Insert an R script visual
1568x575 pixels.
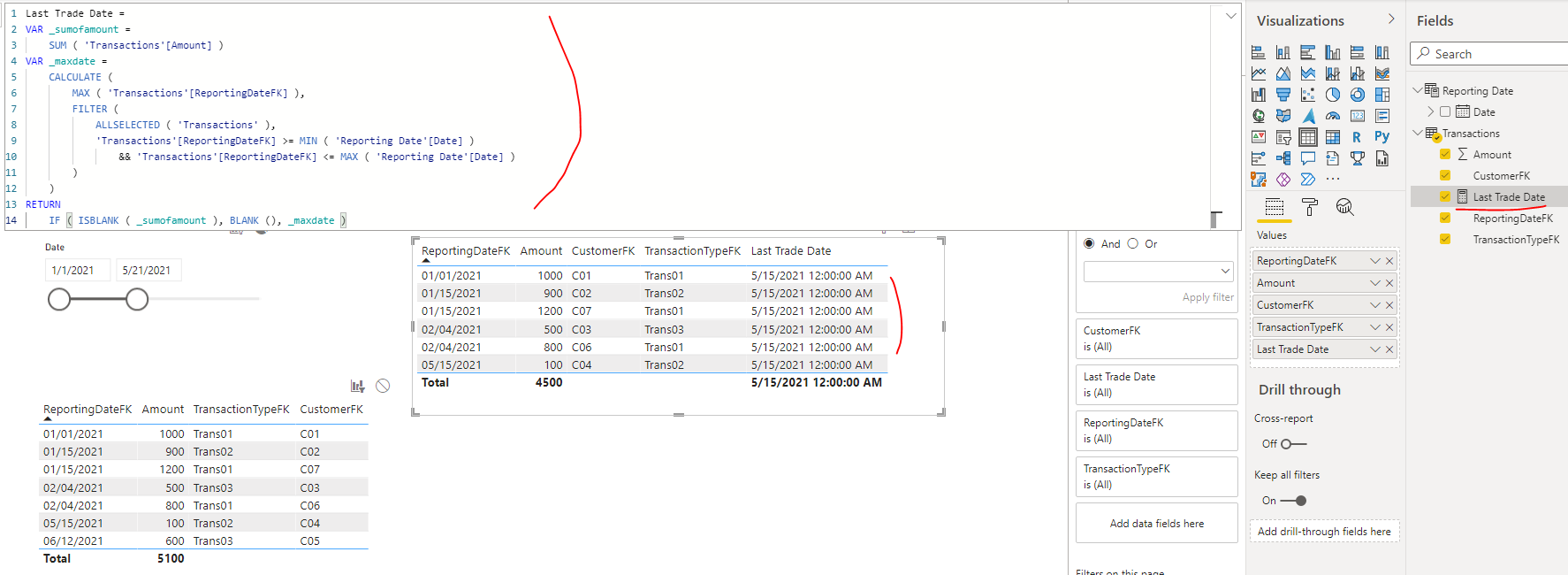(x=1358, y=137)
